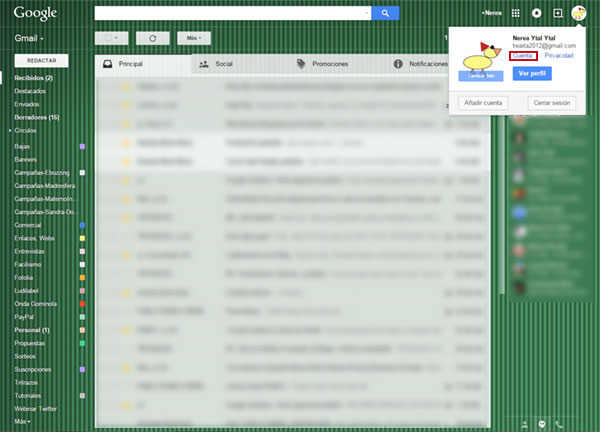Expand Más labels at sidebar bottom
Image resolution: width=600 pixels, height=432 pixels.
pos(22,421)
